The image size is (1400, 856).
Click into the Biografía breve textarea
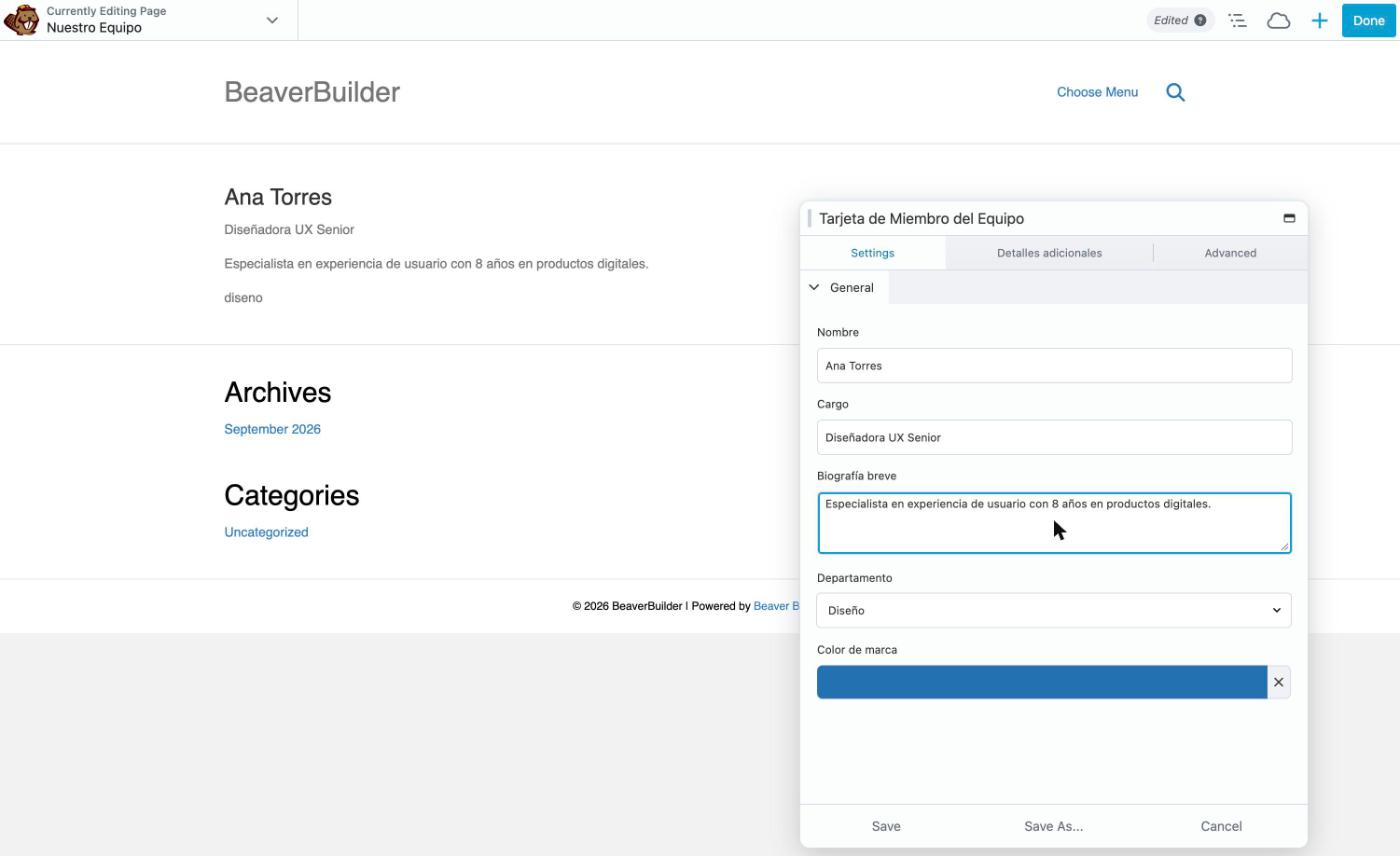pos(1054,523)
